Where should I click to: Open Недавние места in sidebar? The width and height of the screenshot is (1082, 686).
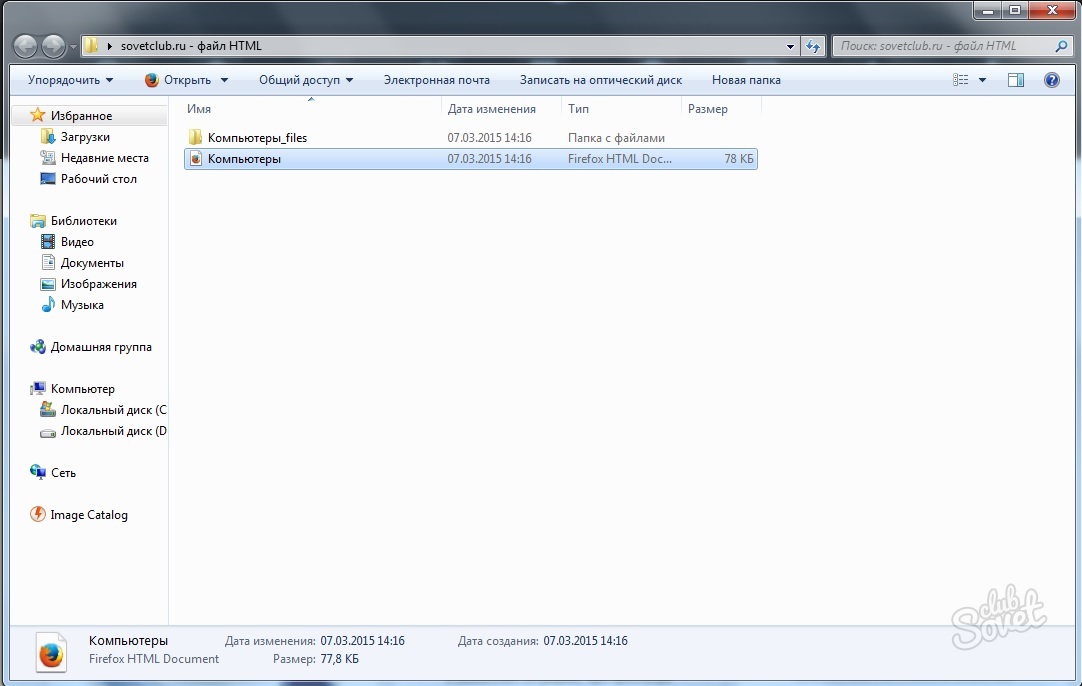pyautogui.click(x=104, y=158)
